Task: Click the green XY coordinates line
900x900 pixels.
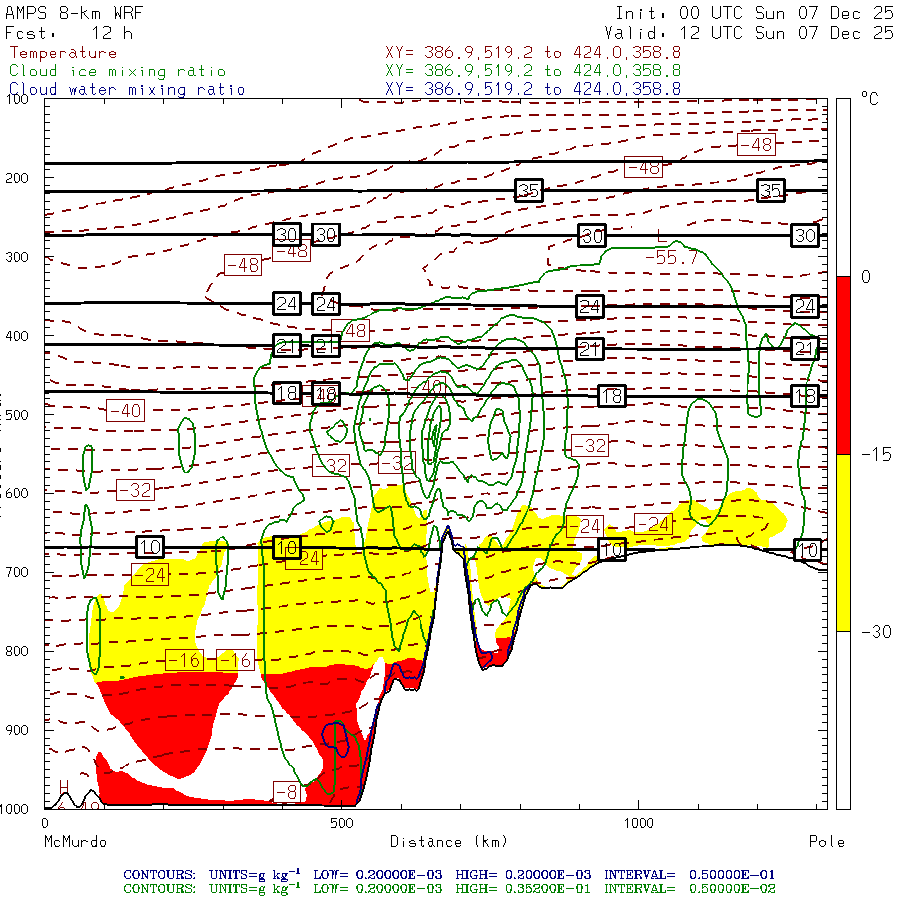Action: (533, 71)
